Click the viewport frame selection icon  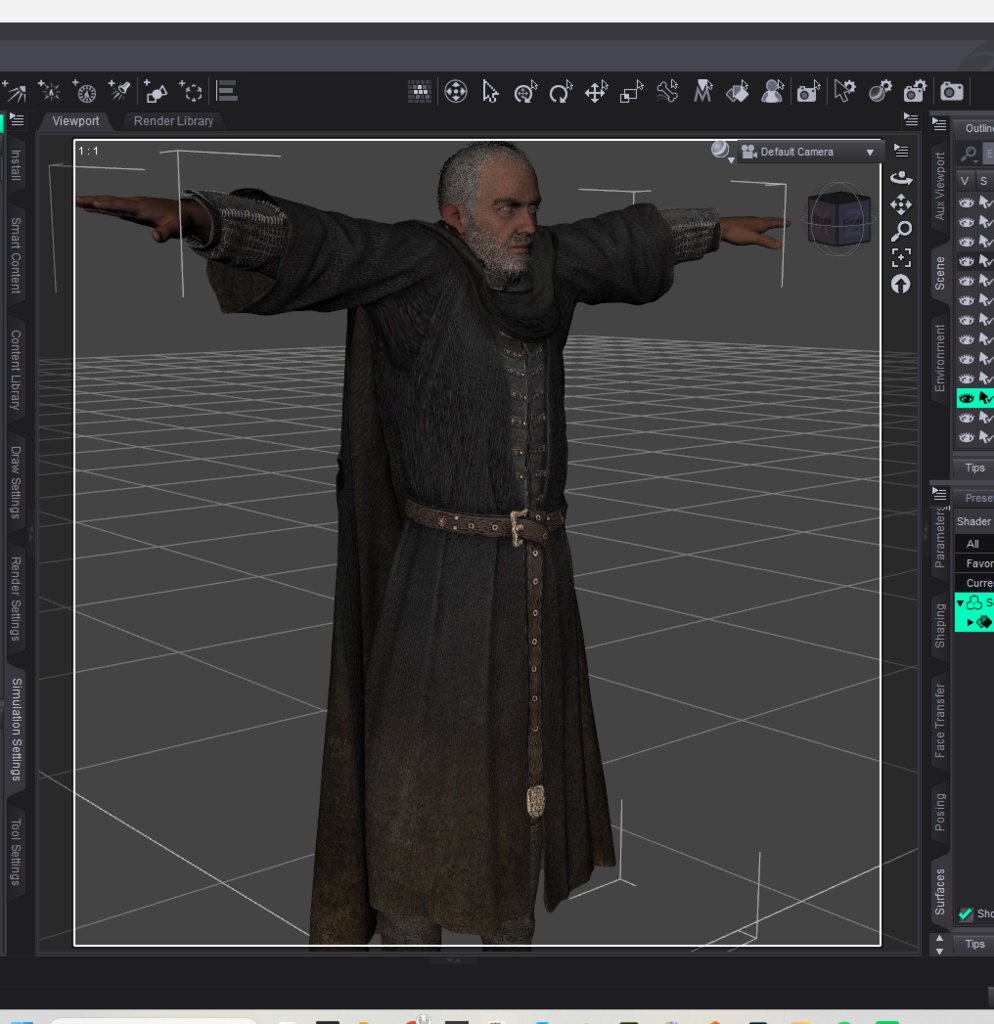[901, 258]
